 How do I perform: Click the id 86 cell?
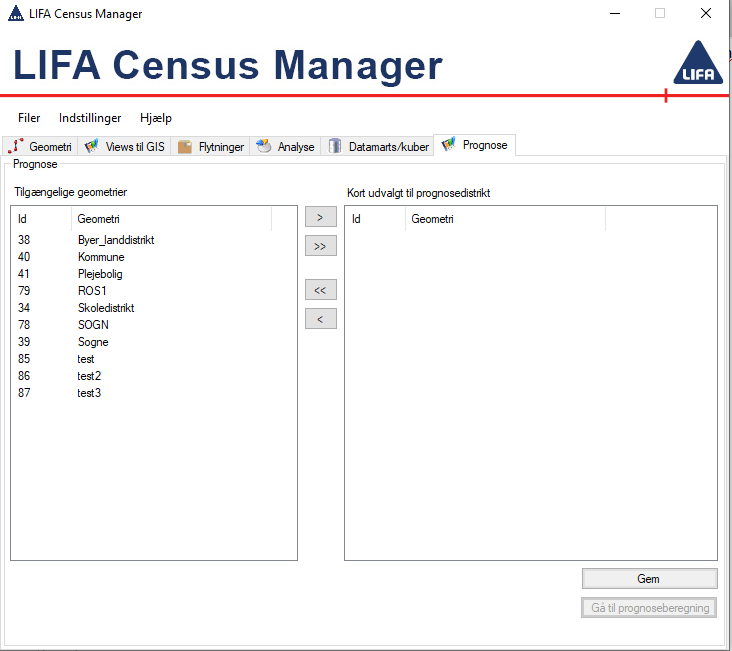coord(24,376)
